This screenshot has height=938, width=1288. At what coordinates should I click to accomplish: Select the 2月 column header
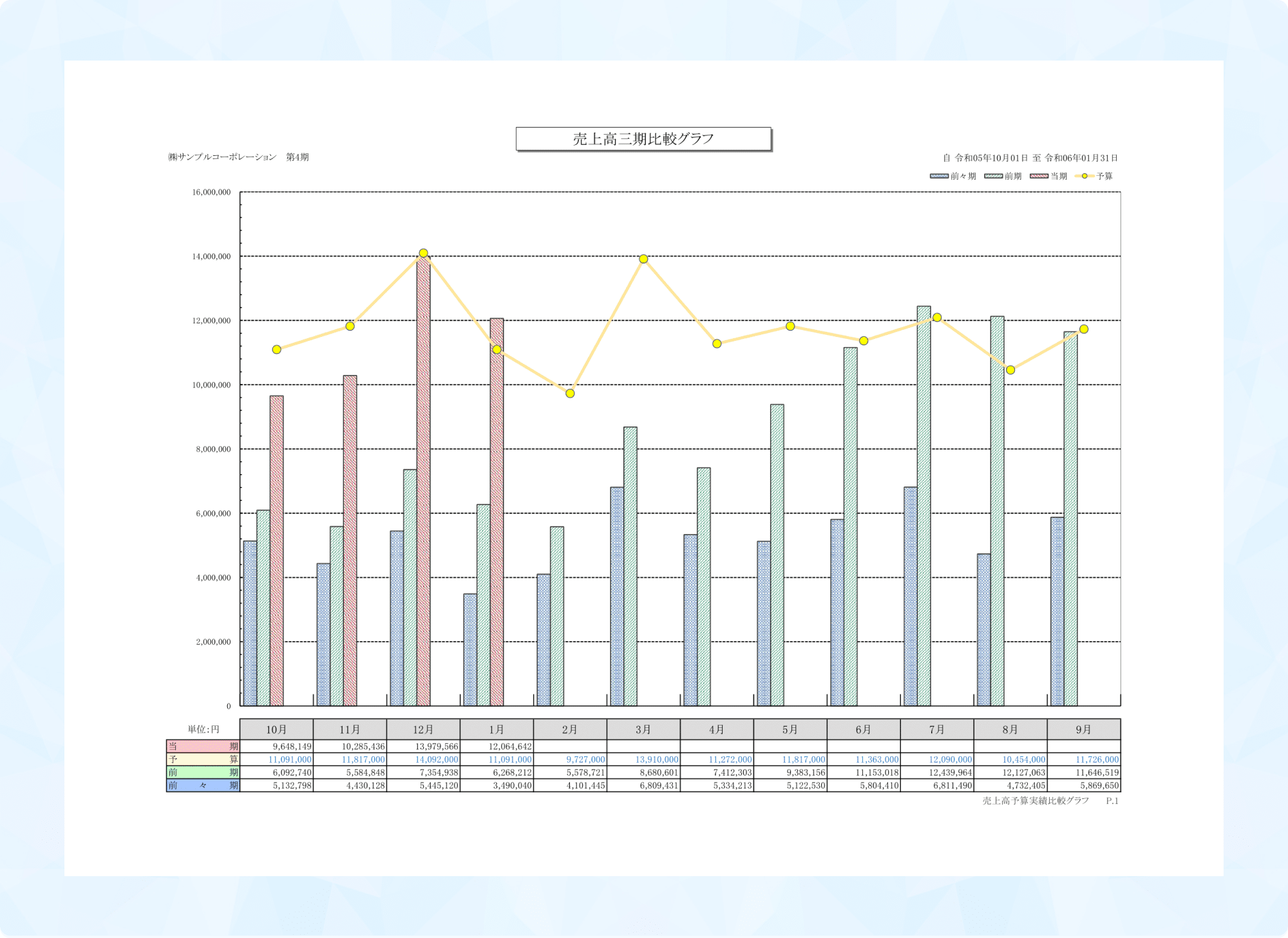[x=570, y=729]
